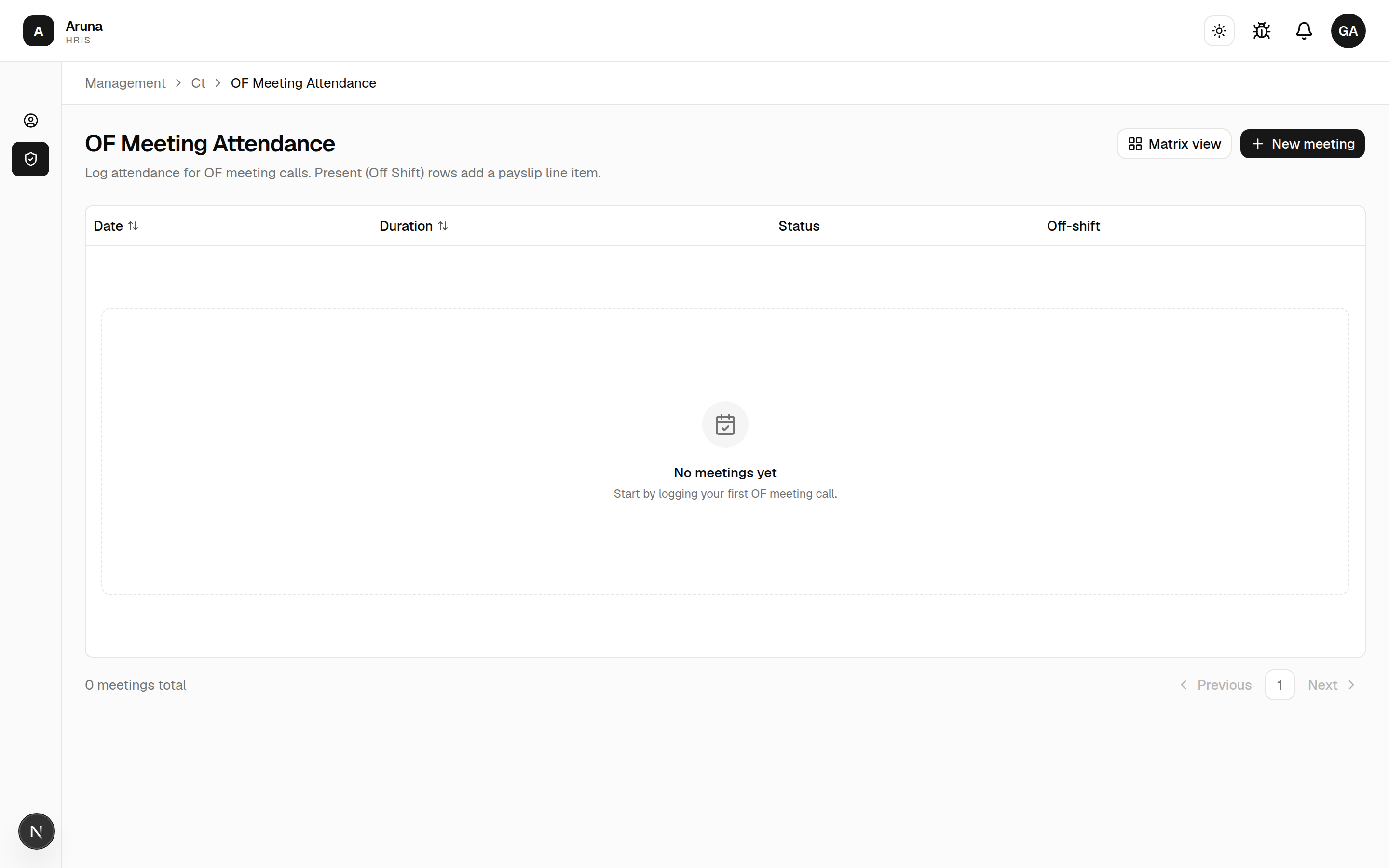Open the profile icon in sidebar
Viewport: 1389px width, 868px height.
[30, 121]
